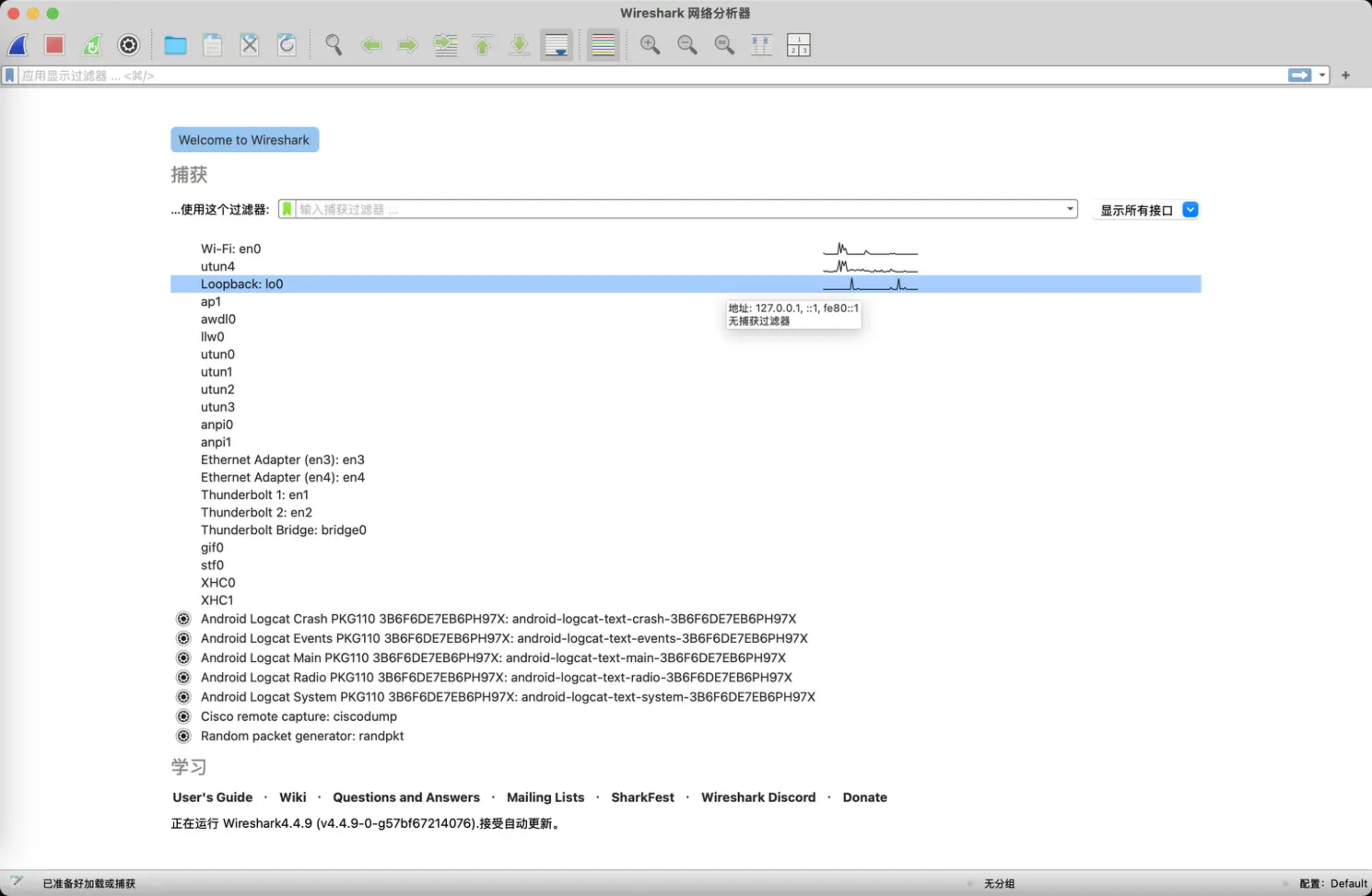Close this capture file icon
This screenshot has width=1372, height=896.
click(x=249, y=45)
